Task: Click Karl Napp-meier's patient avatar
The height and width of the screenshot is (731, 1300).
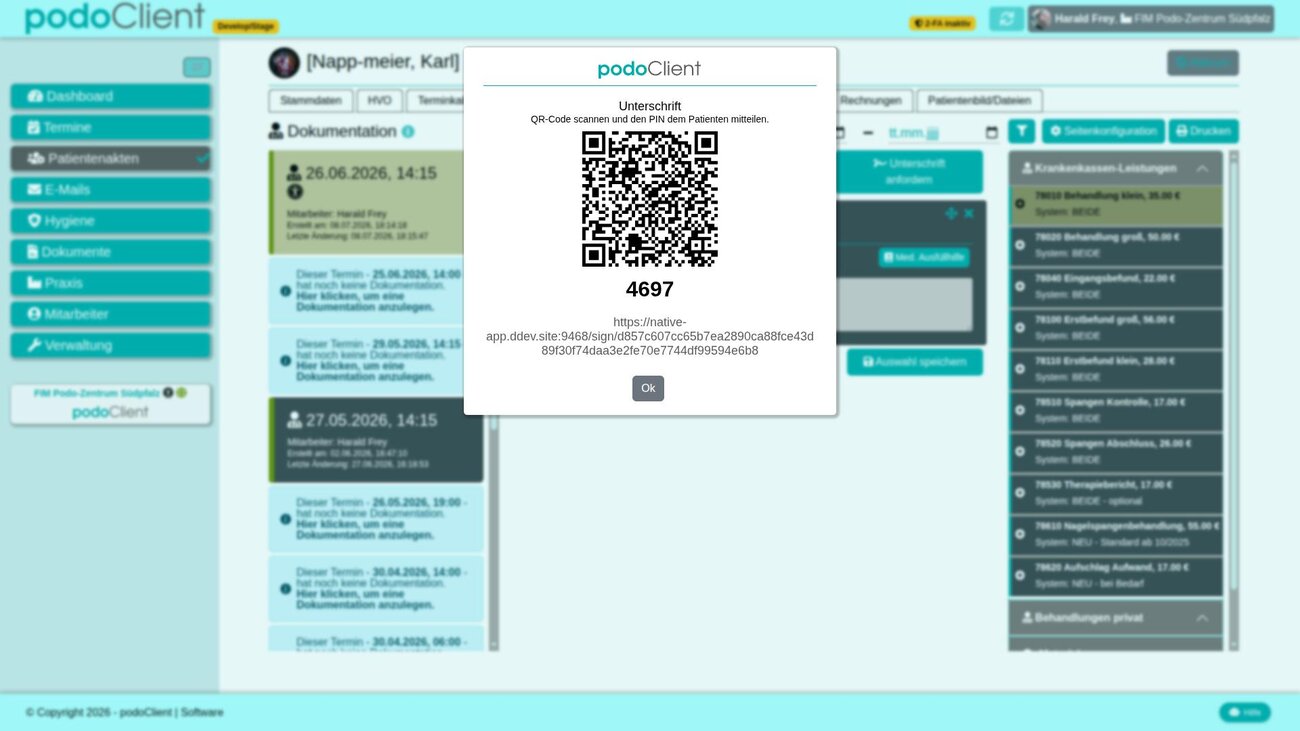Action: coord(284,63)
